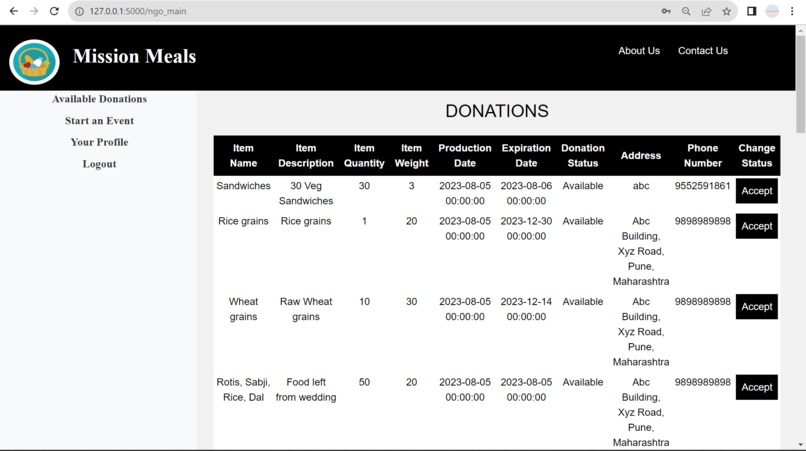This screenshot has width=806, height=451.
Task: Click the Mission Meals title text
Action: coord(134,56)
